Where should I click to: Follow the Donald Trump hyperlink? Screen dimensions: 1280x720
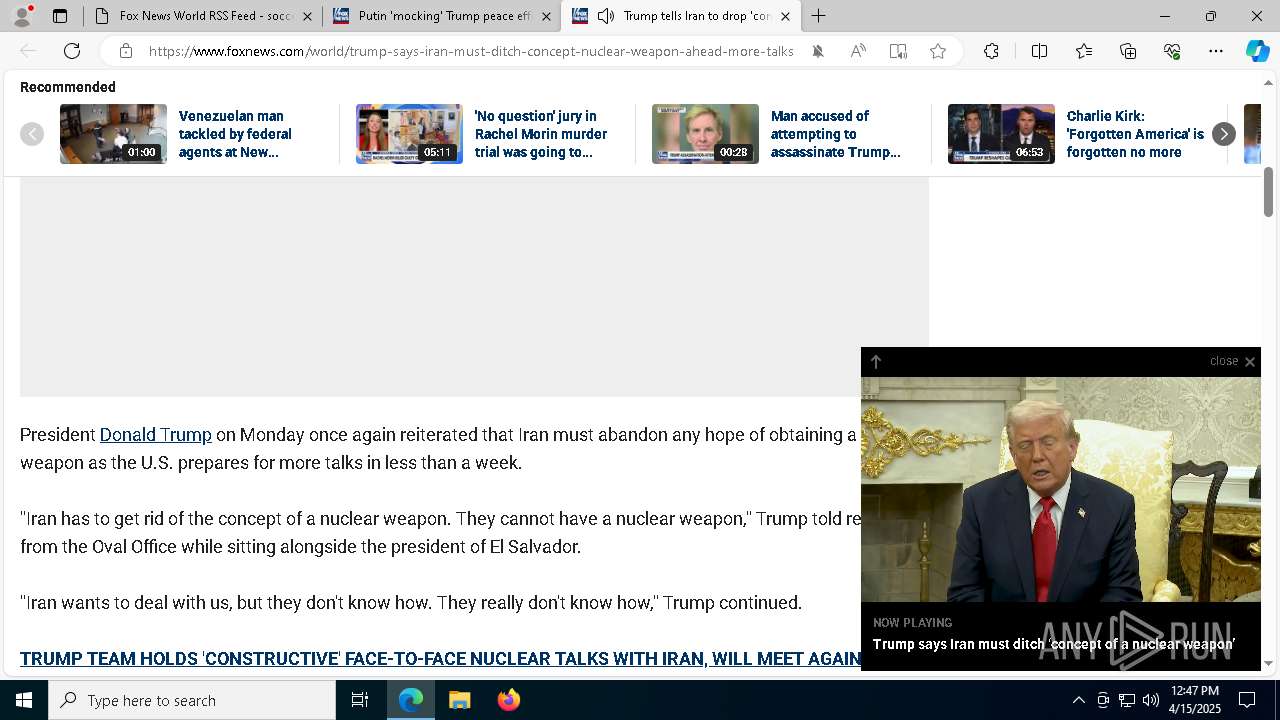(156, 435)
